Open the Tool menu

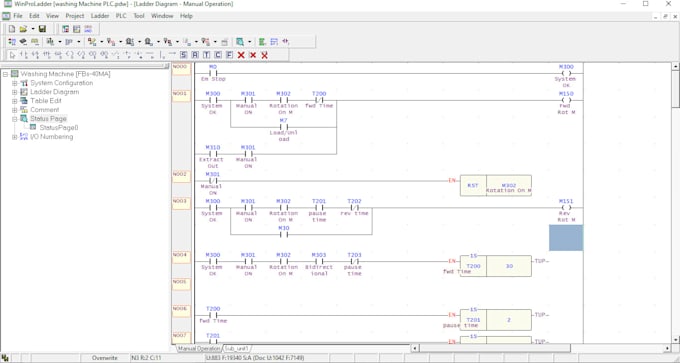[x=139, y=16]
